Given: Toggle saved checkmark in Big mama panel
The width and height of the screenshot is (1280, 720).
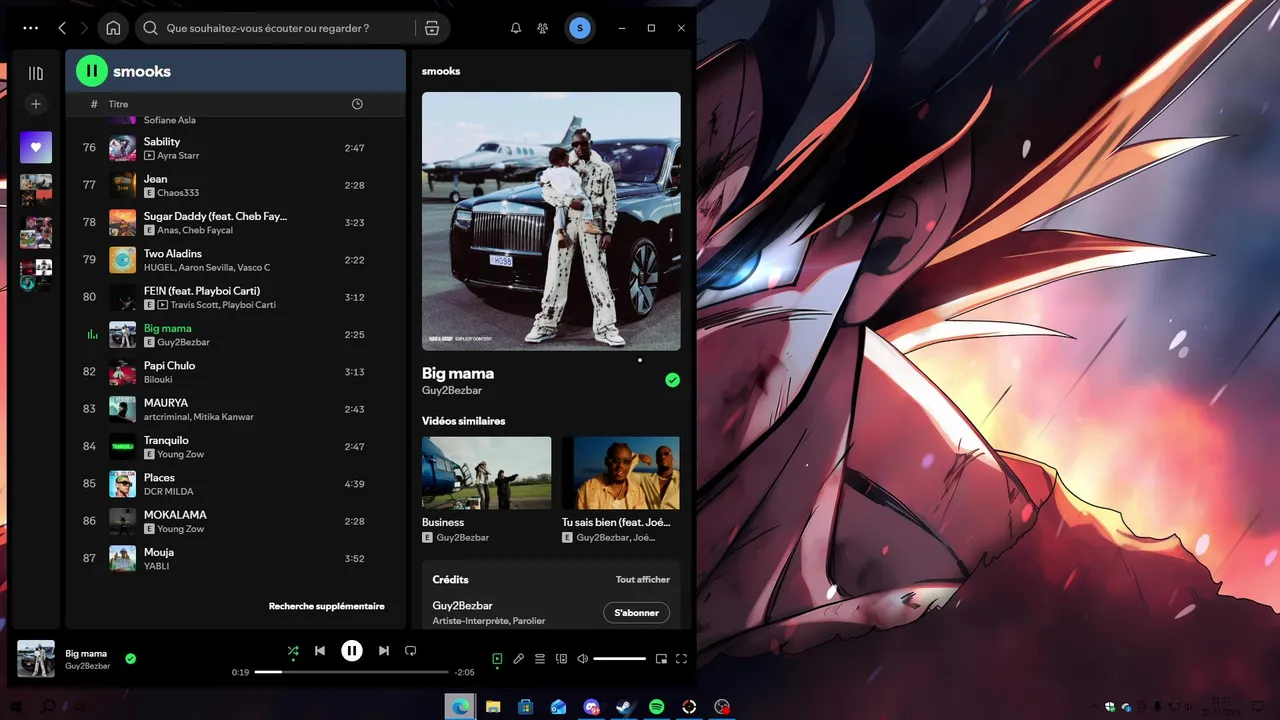Looking at the screenshot, I should (672, 380).
